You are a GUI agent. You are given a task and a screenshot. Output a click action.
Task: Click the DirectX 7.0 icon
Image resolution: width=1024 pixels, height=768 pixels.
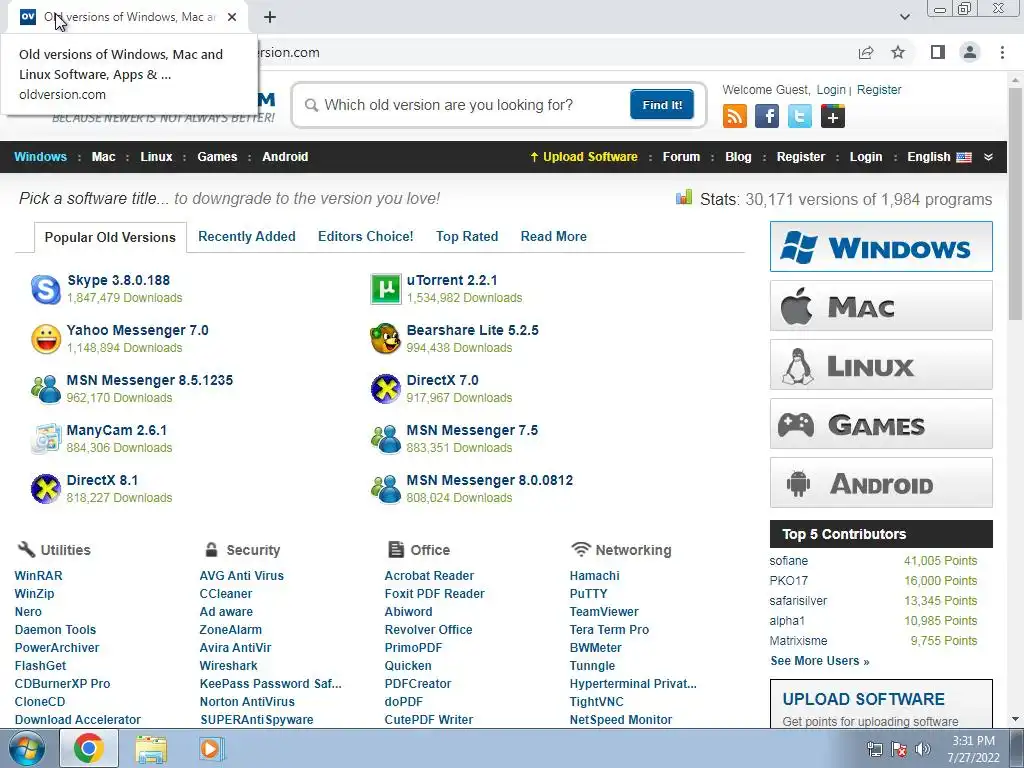[386, 389]
